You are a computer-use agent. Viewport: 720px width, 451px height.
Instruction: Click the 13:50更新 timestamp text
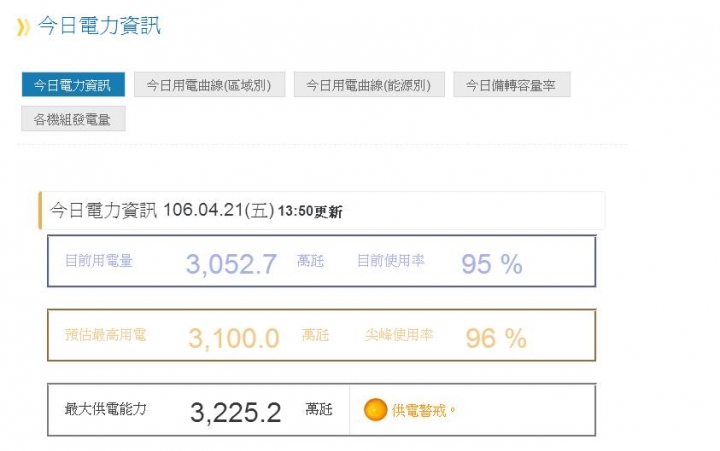point(310,212)
